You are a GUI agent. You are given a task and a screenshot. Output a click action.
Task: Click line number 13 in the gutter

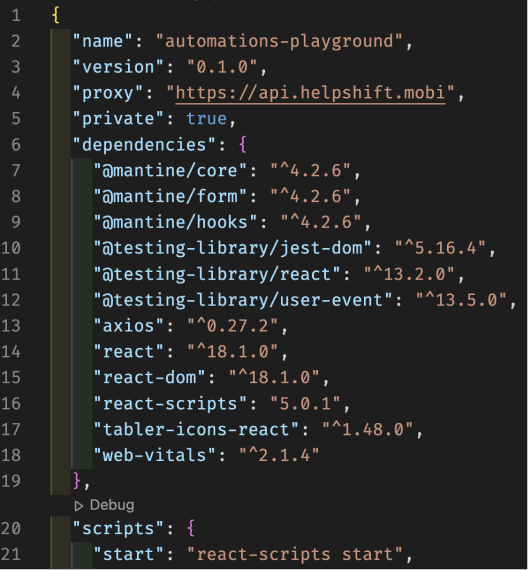pos(11,326)
